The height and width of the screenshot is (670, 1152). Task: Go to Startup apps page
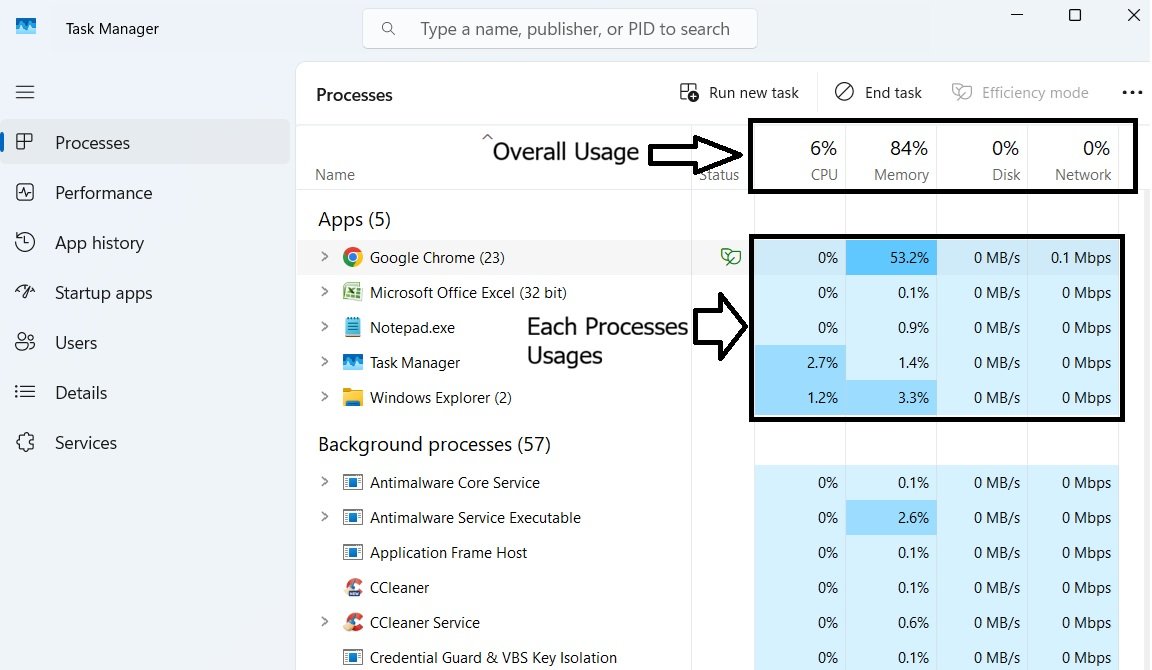(145, 292)
